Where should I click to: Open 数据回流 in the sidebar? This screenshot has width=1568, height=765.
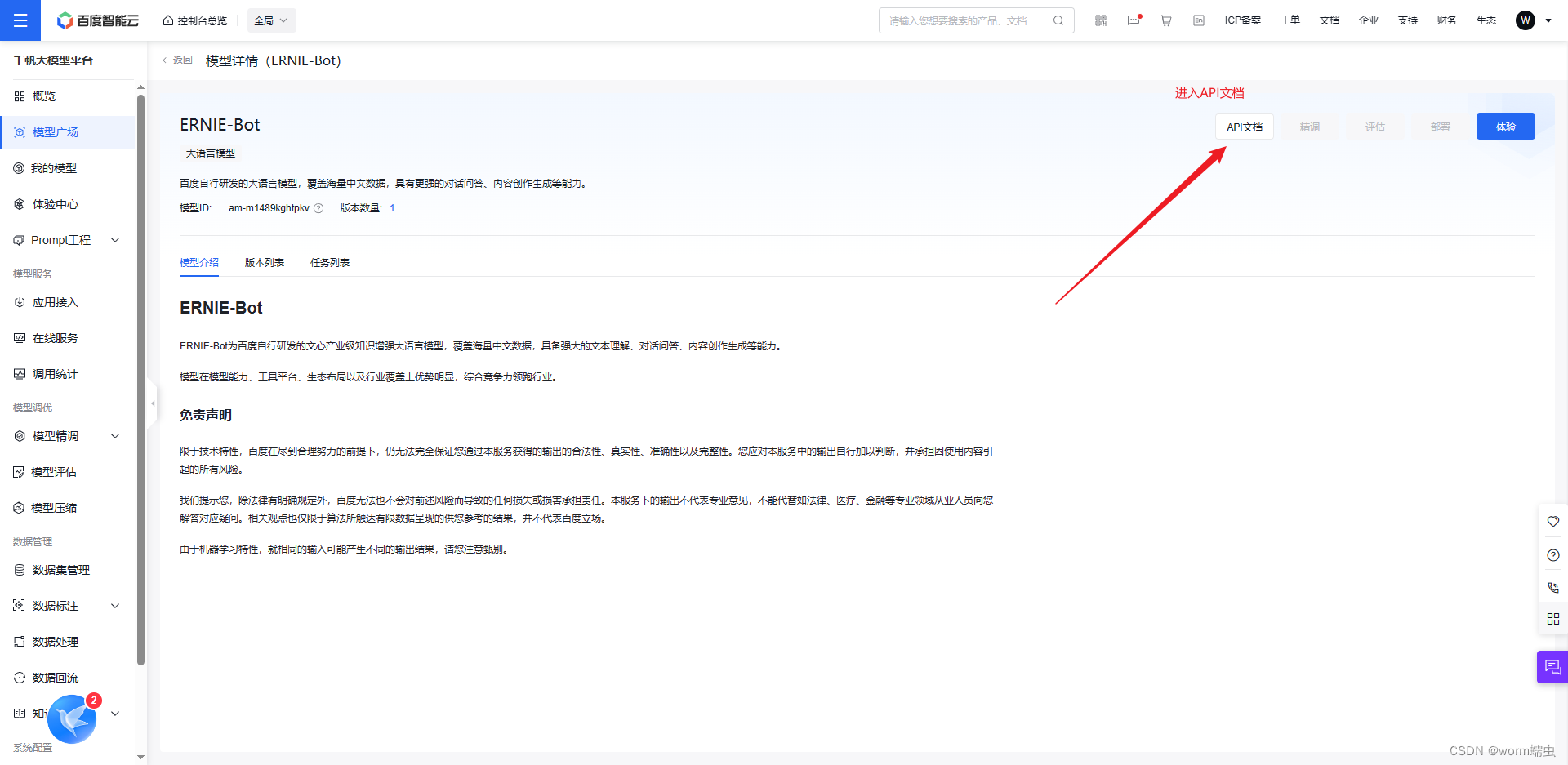(x=67, y=678)
